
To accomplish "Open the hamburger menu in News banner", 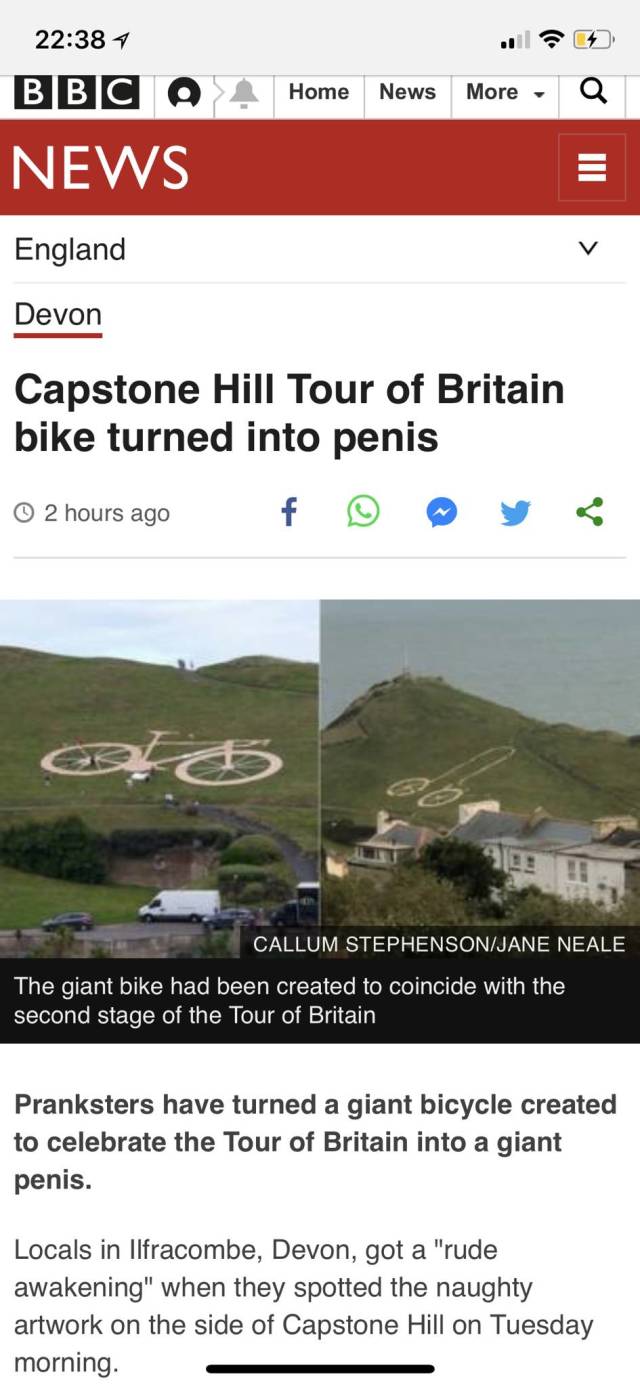I will (592, 167).
